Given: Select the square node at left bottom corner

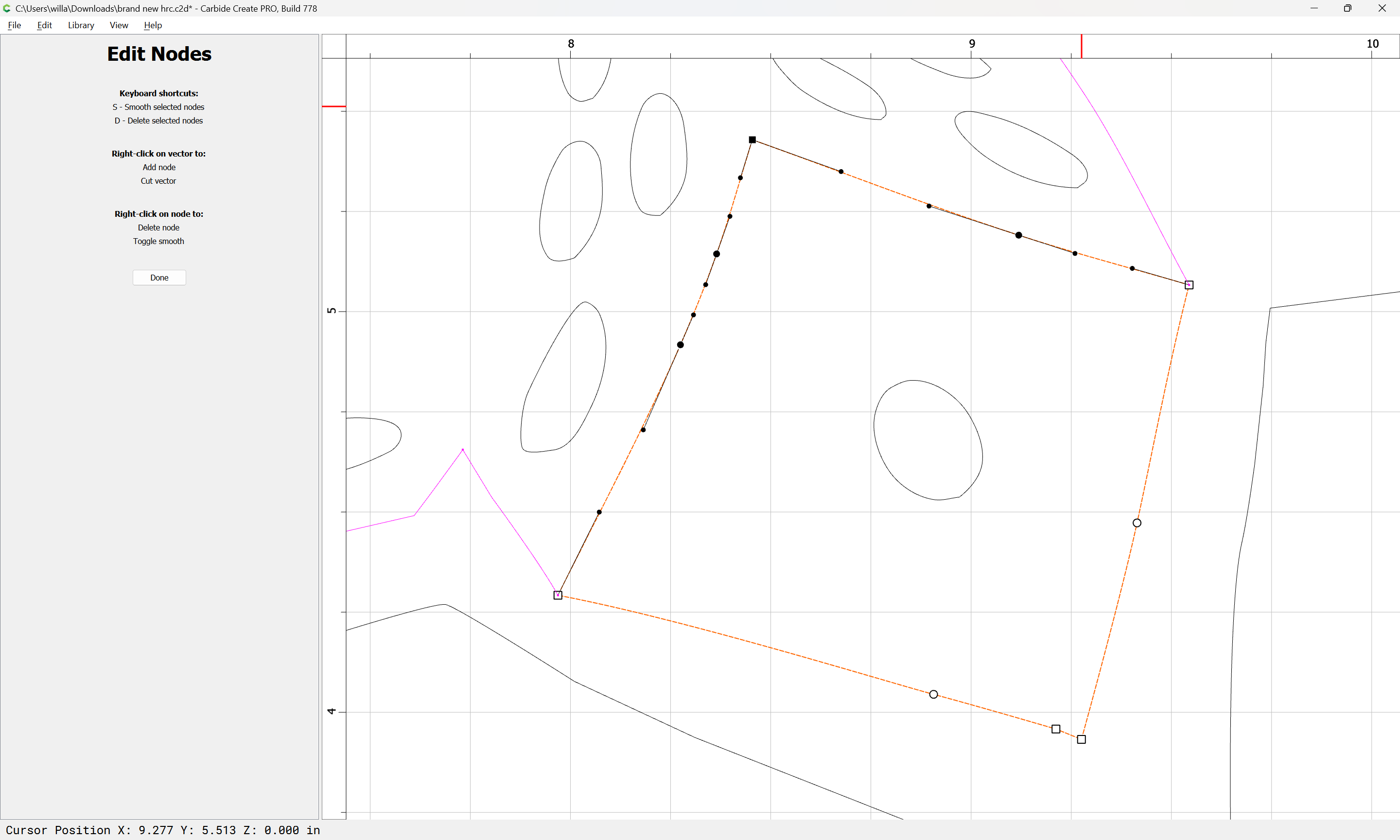Looking at the screenshot, I should (558, 595).
